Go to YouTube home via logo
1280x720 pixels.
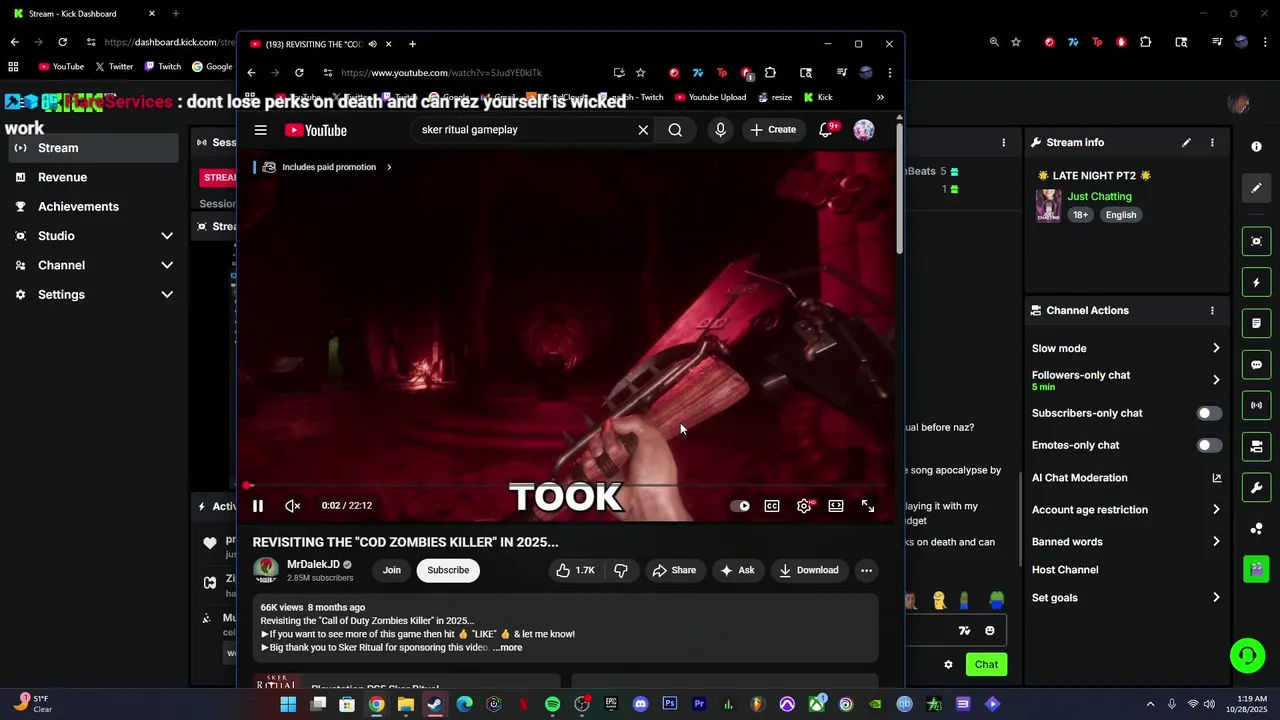[316, 130]
